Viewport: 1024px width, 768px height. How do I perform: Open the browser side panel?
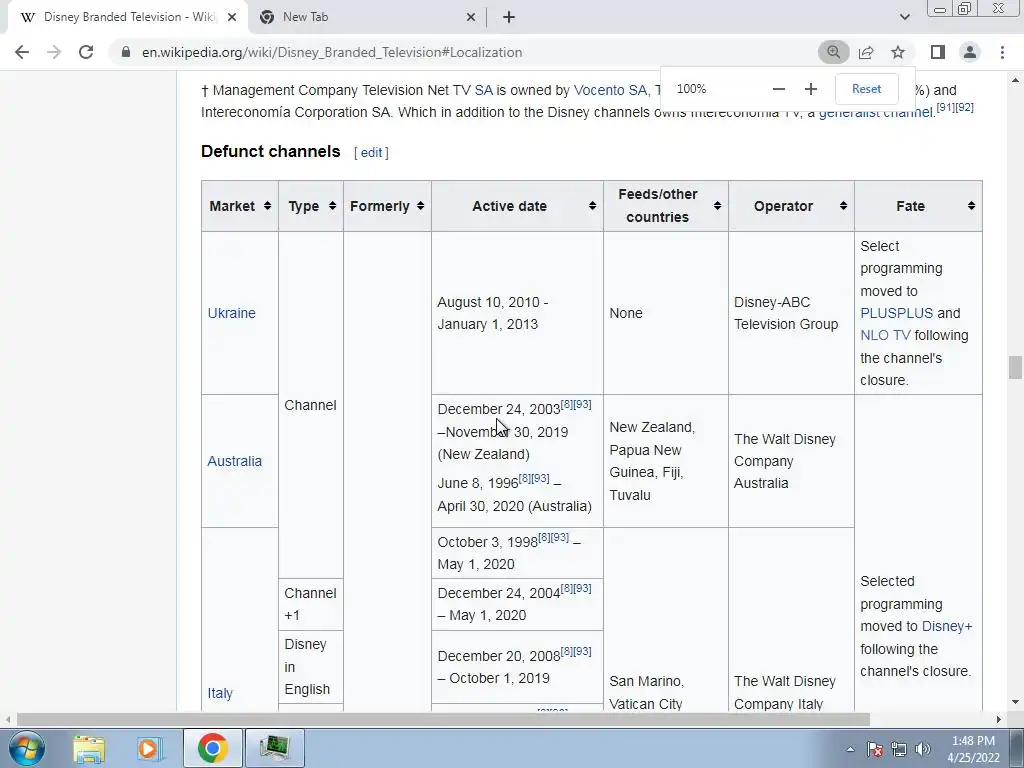[938, 52]
